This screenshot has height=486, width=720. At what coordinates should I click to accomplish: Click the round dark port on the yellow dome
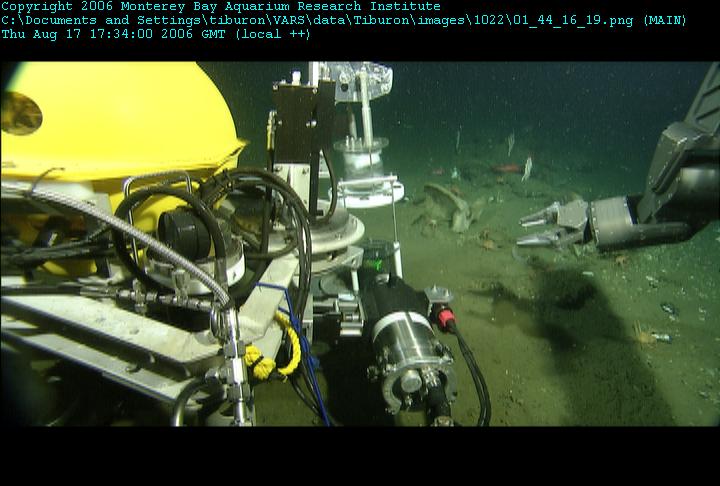point(20,113)
